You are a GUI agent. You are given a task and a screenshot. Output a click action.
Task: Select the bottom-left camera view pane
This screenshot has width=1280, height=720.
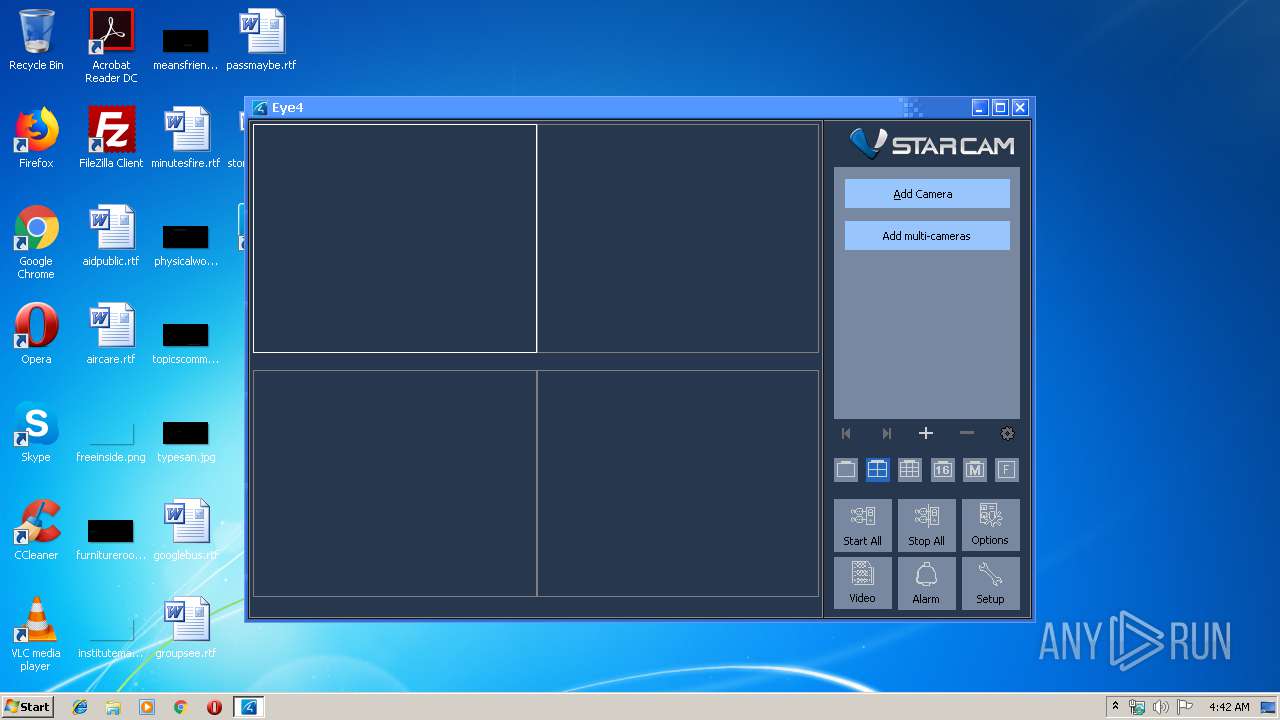[395, 483]
